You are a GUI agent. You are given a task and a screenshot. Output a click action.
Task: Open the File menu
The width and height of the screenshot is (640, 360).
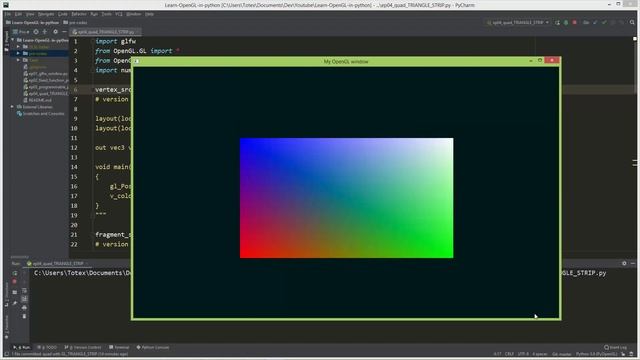(8, 14)
